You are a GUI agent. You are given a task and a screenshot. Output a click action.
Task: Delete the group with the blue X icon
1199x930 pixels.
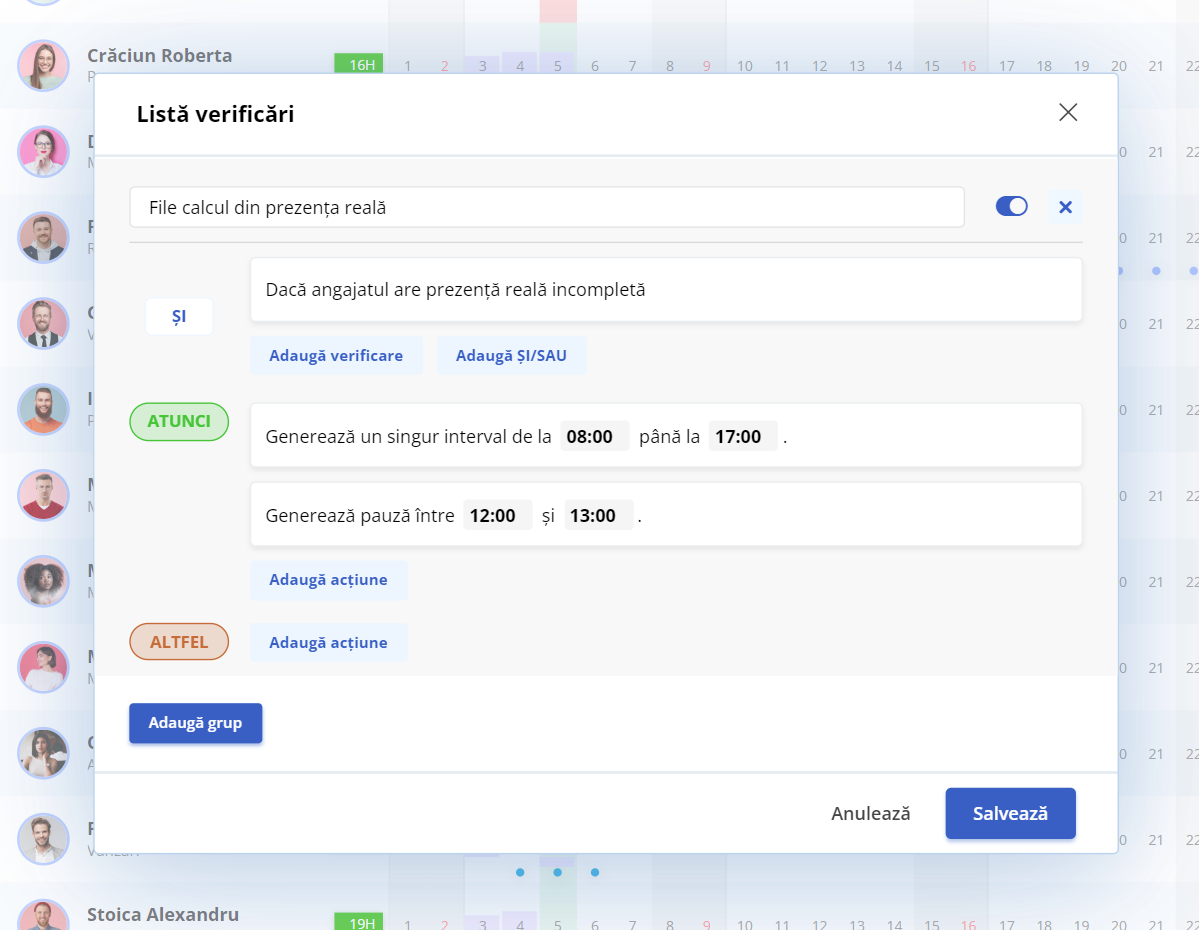pos(1065,206)
